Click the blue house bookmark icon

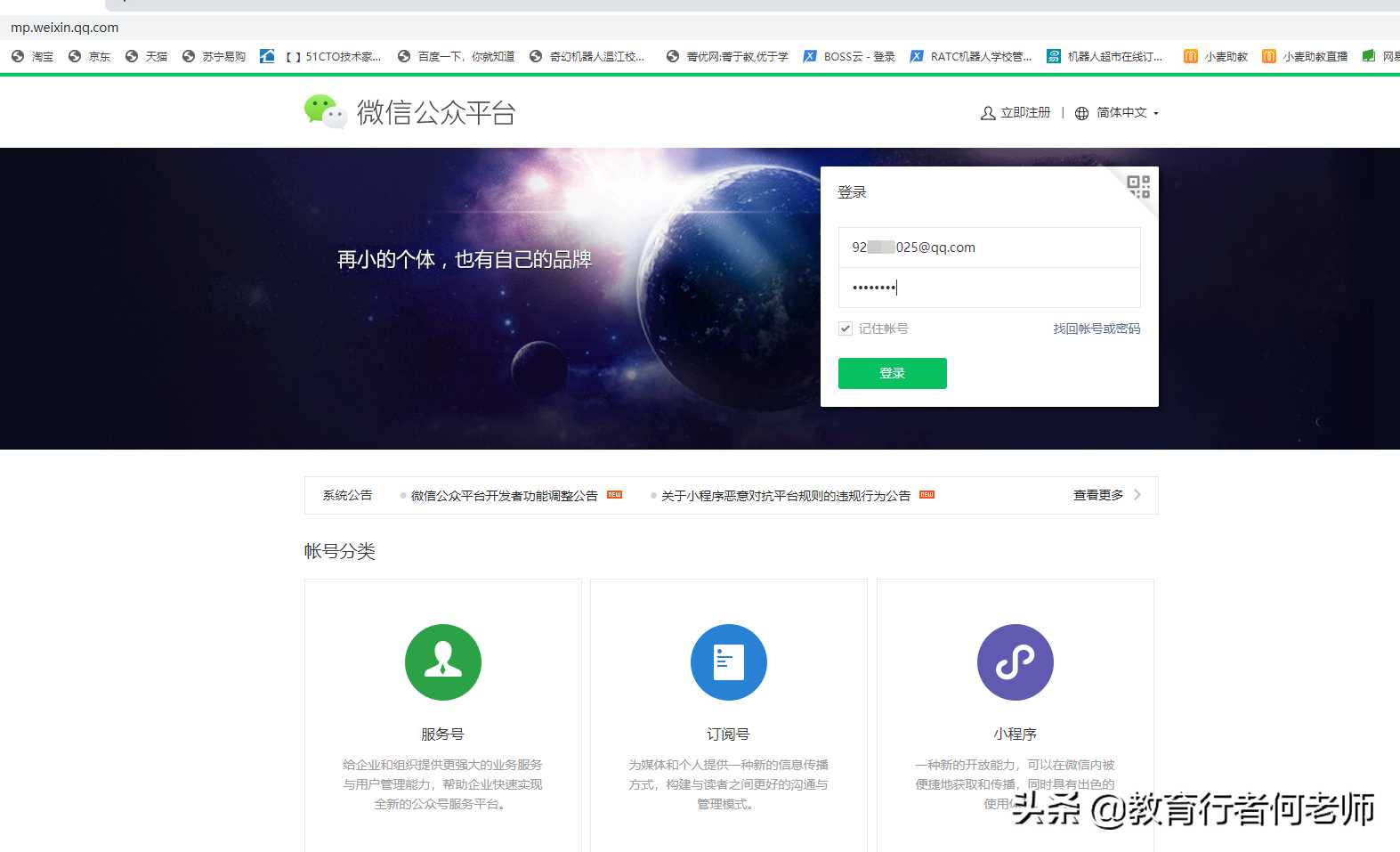(267, 56)
